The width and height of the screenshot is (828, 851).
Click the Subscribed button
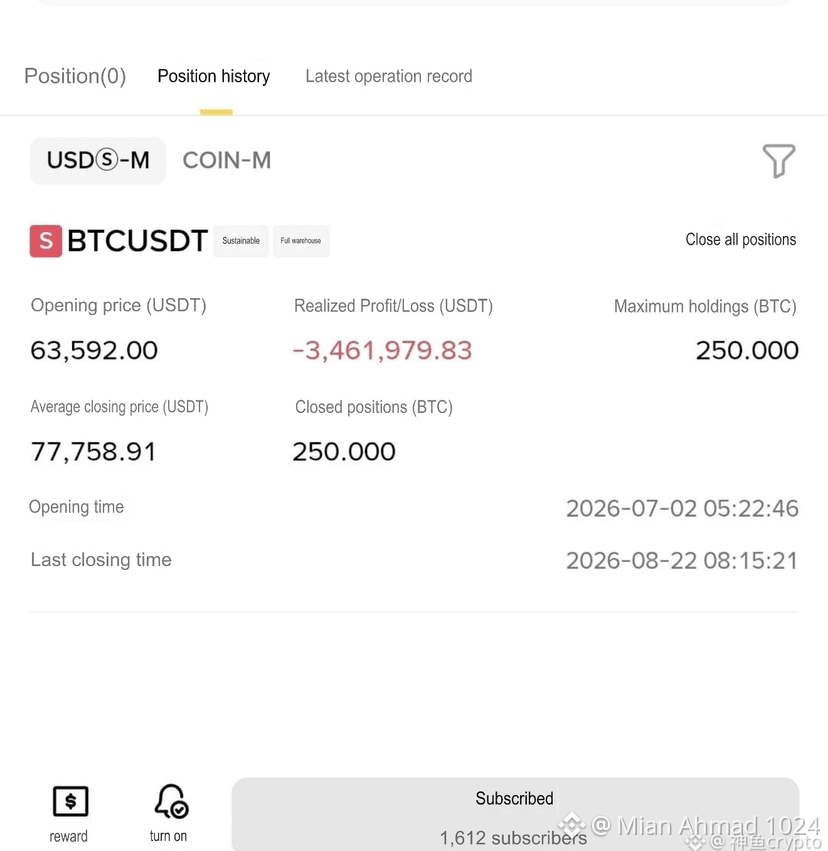click(515, 814)
